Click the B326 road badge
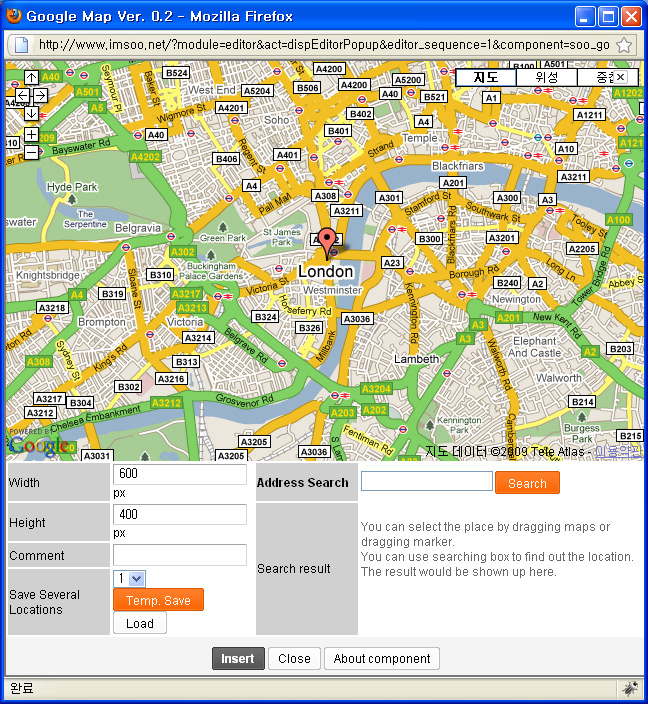Viewport: 648px width, 704px height. (310, 328)
